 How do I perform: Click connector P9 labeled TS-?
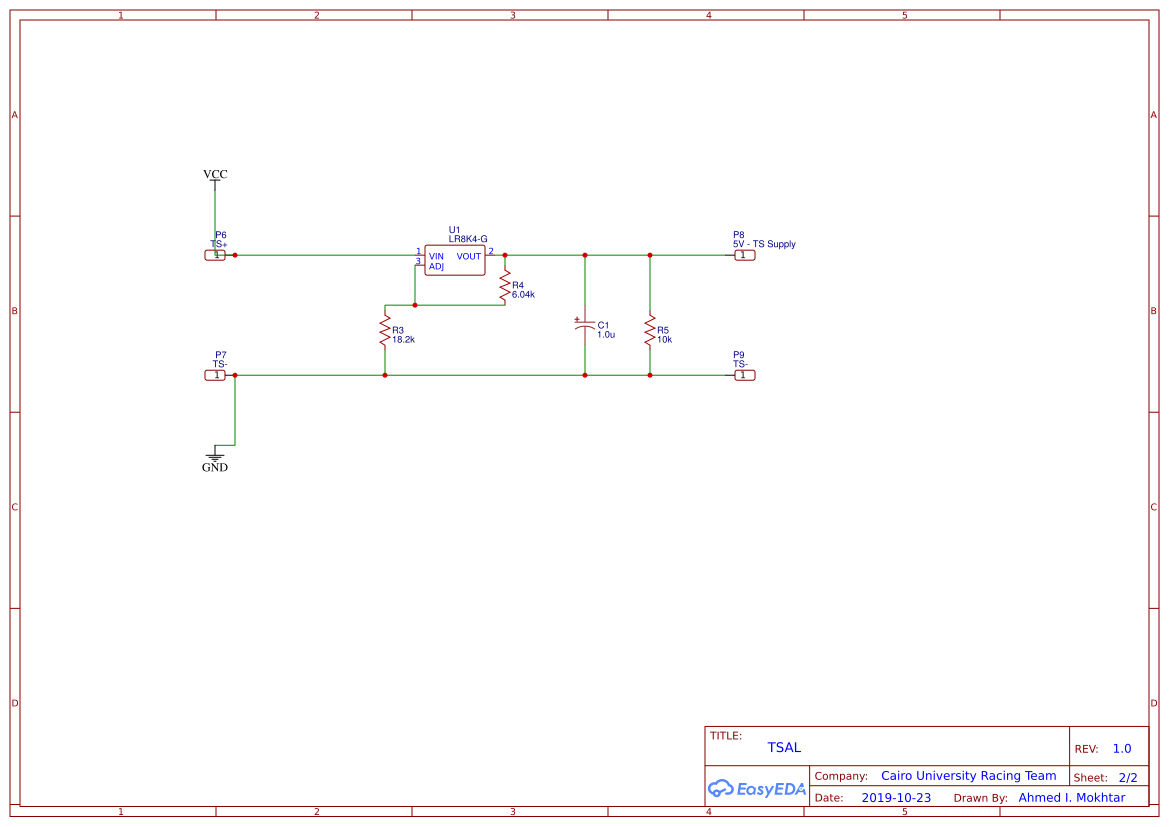pyautogui.click(x=743, y=374)
